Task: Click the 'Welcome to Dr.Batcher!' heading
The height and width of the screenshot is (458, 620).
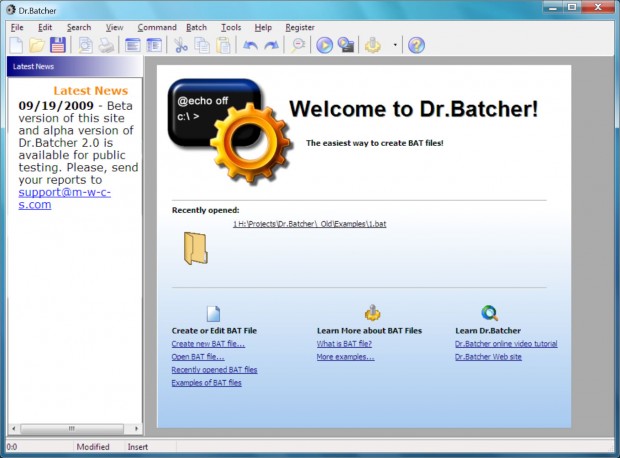Action: [x=414, y=109]
